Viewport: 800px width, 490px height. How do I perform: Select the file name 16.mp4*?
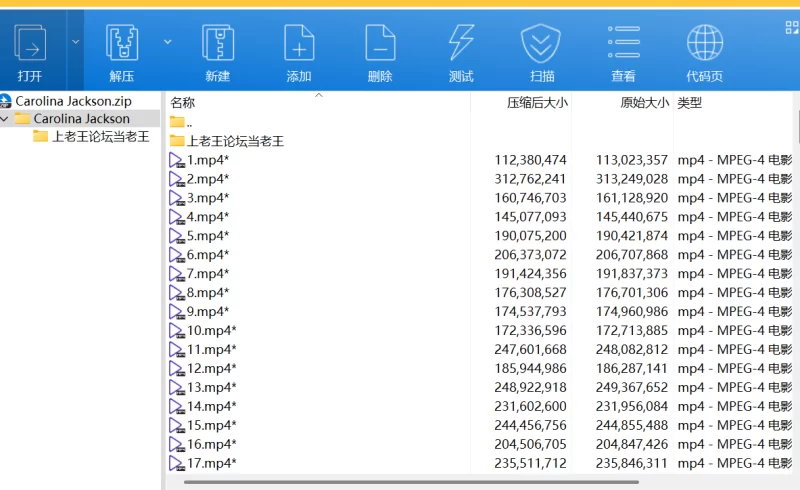(x=212, y=444)
